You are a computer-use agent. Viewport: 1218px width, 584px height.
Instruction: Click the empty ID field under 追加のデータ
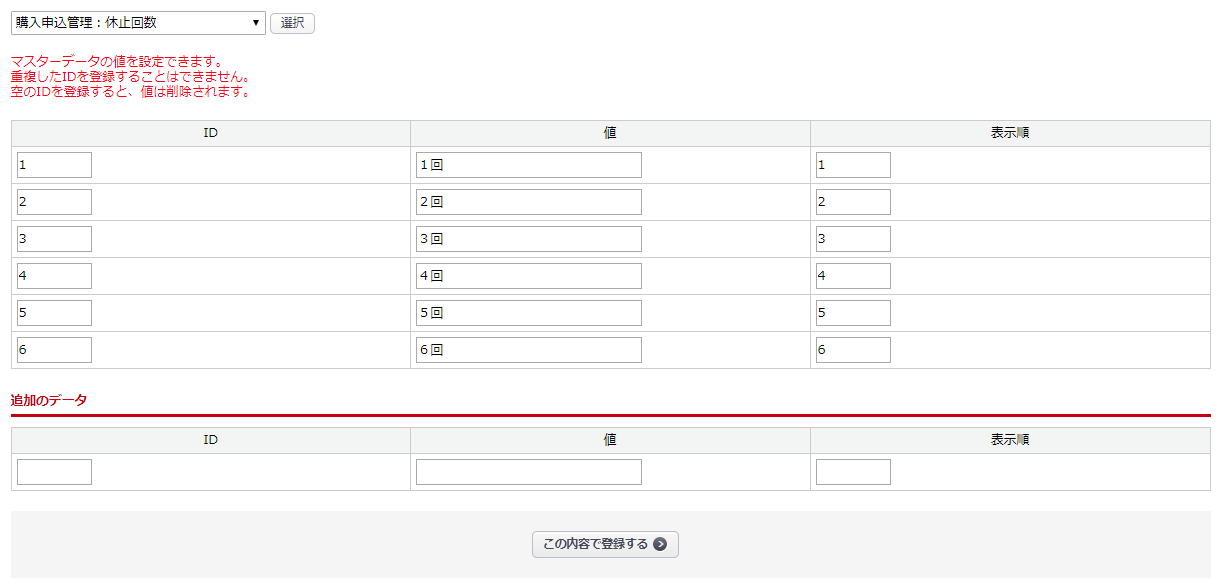click(x=54, y=472)
